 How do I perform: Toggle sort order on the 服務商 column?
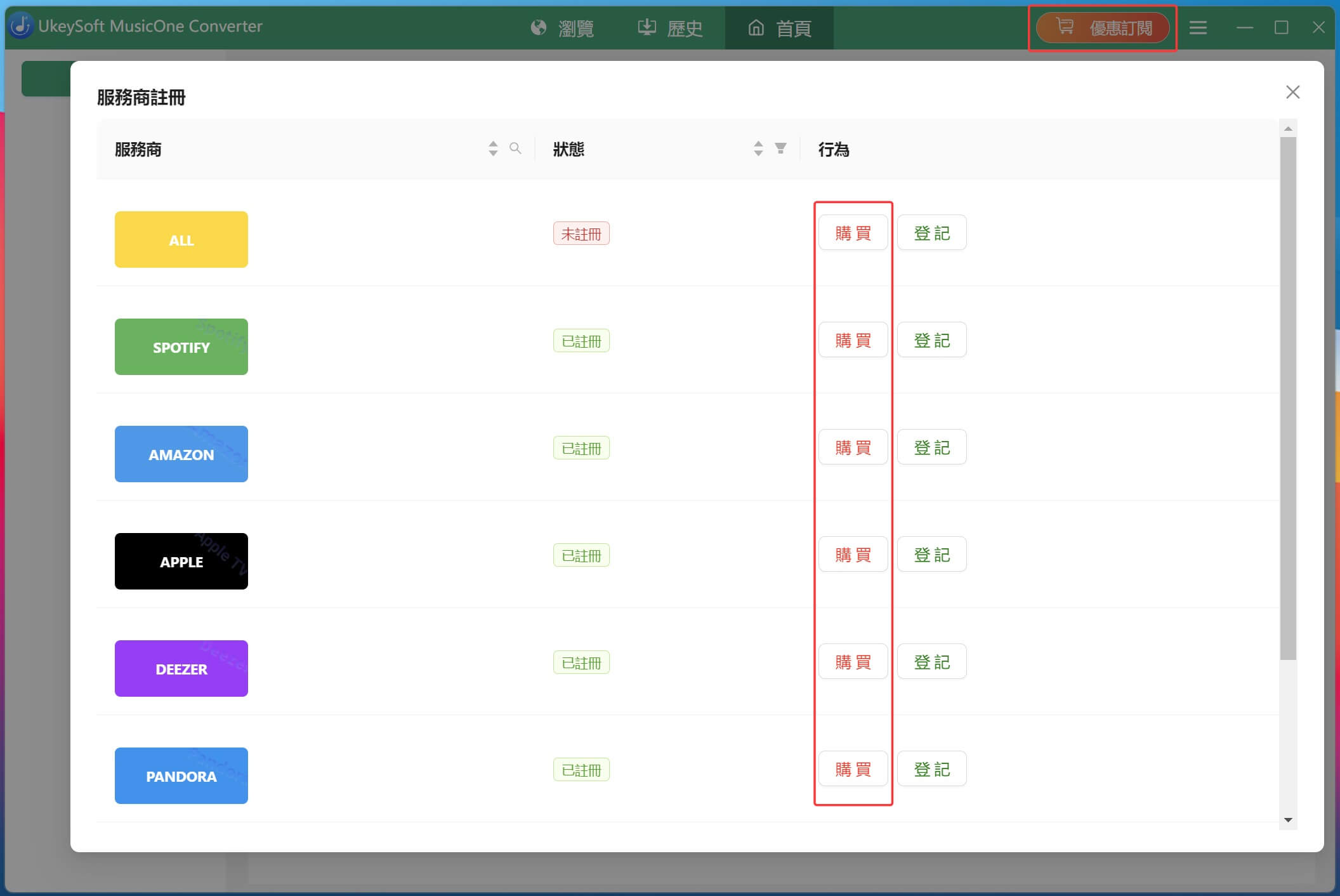[493, 148]
